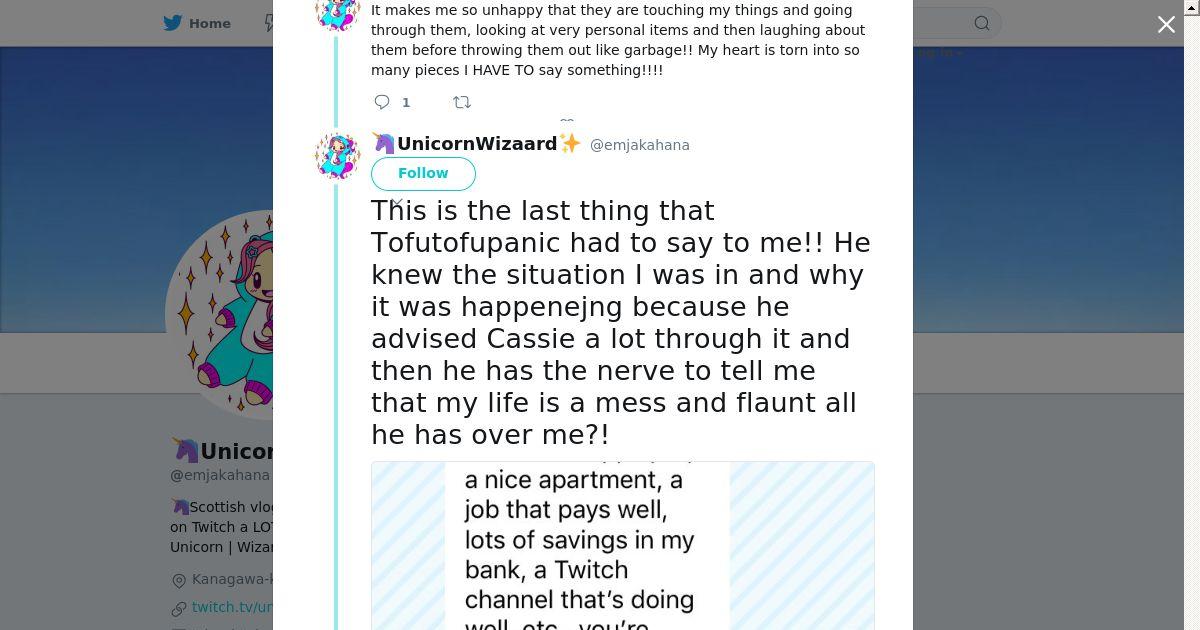The width and height of the screenshot is (1200, 630).
Task: Open the attached screenshot image
Action: click(x=622, y=545)
